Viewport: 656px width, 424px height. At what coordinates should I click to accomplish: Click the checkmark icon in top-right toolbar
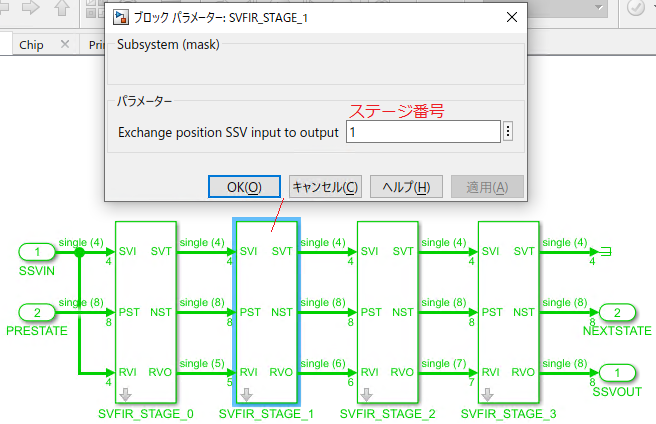636,7
